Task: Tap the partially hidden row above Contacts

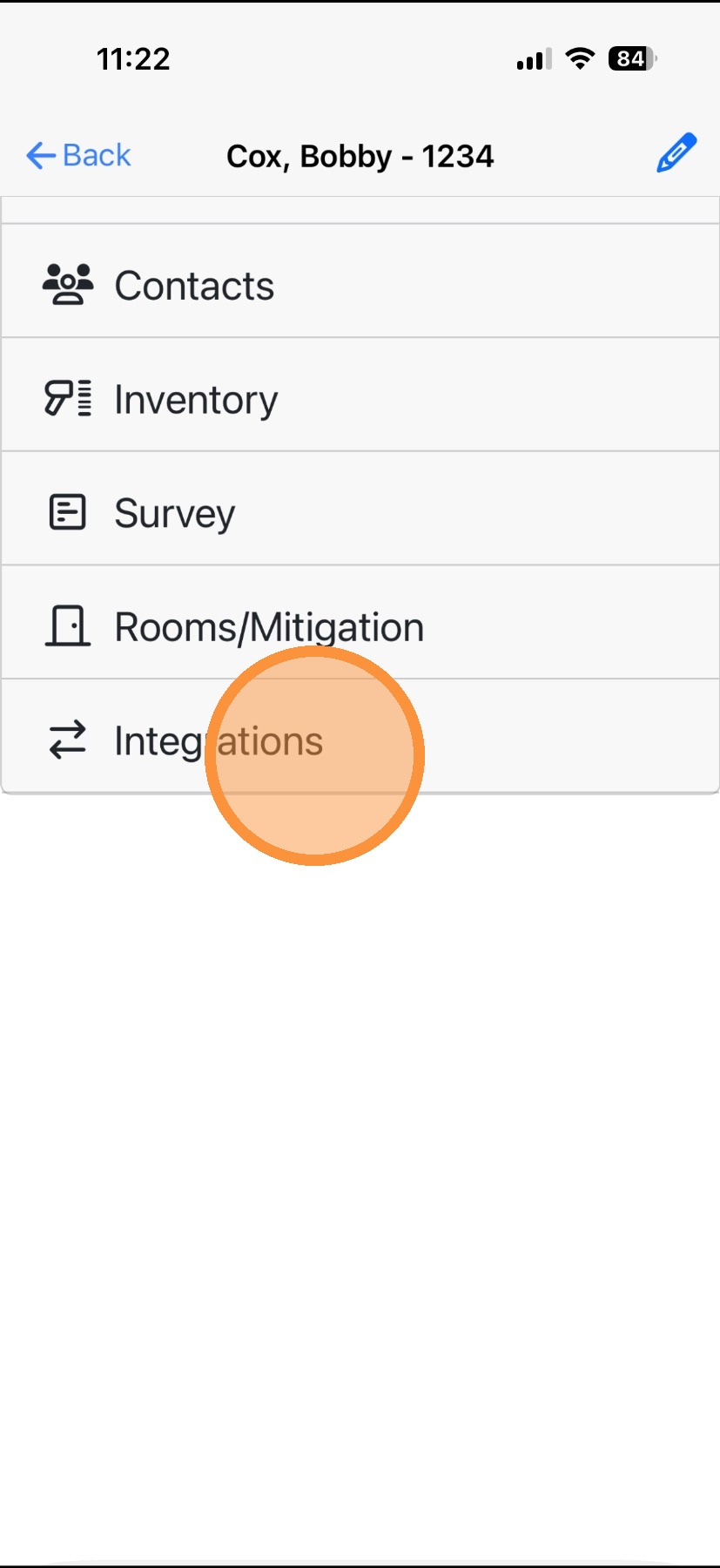Action: (x=360, y=210)
